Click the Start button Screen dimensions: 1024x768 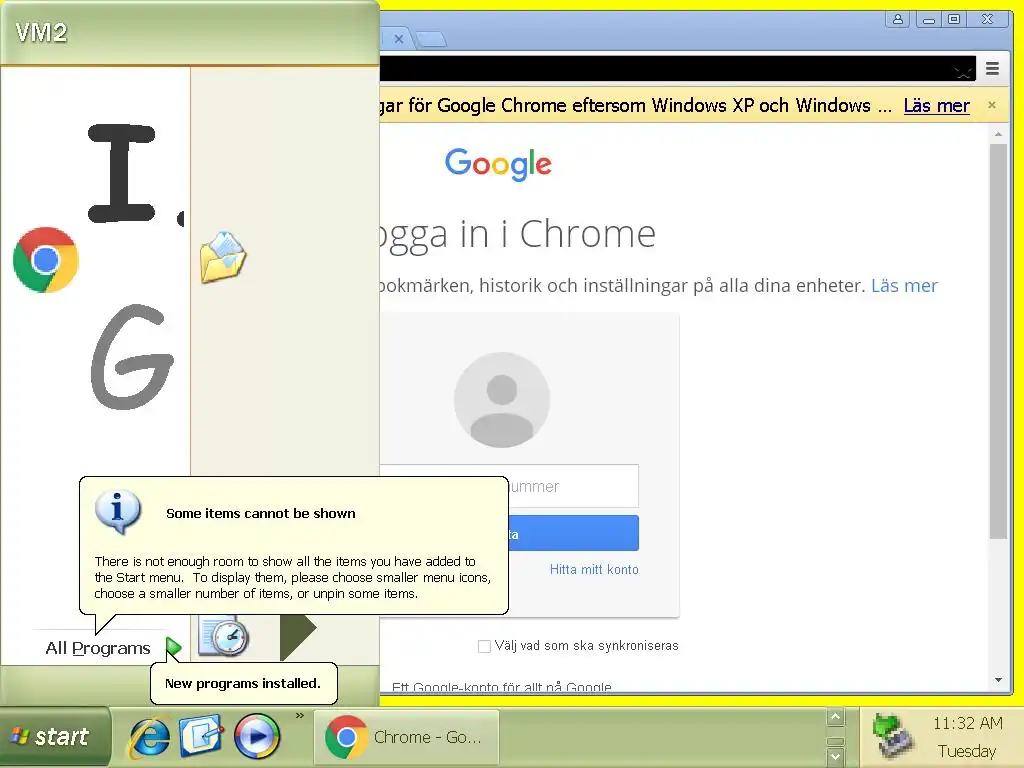click(x=55, y=737)
